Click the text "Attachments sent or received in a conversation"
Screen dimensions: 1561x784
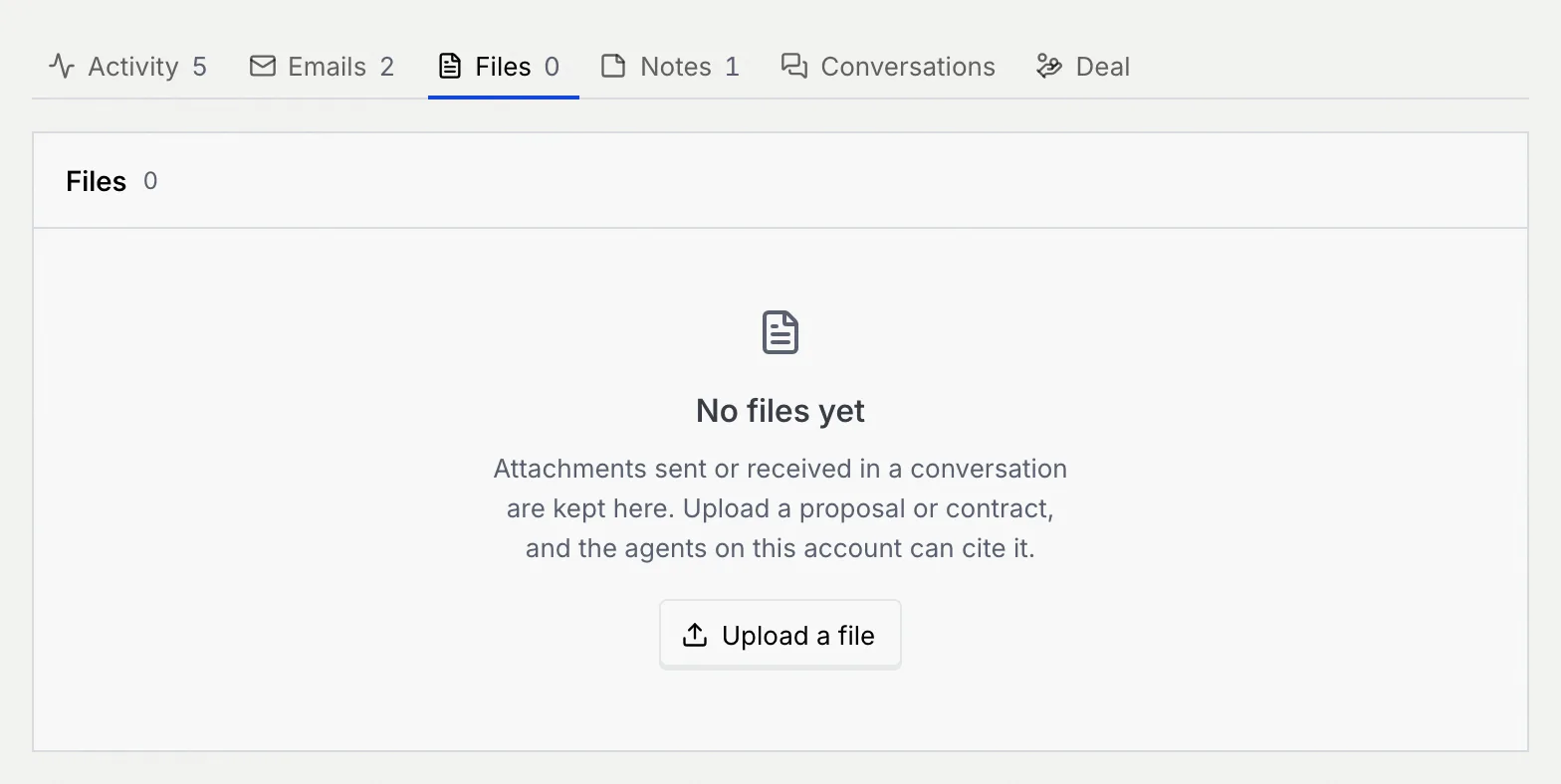click(780, 469)
